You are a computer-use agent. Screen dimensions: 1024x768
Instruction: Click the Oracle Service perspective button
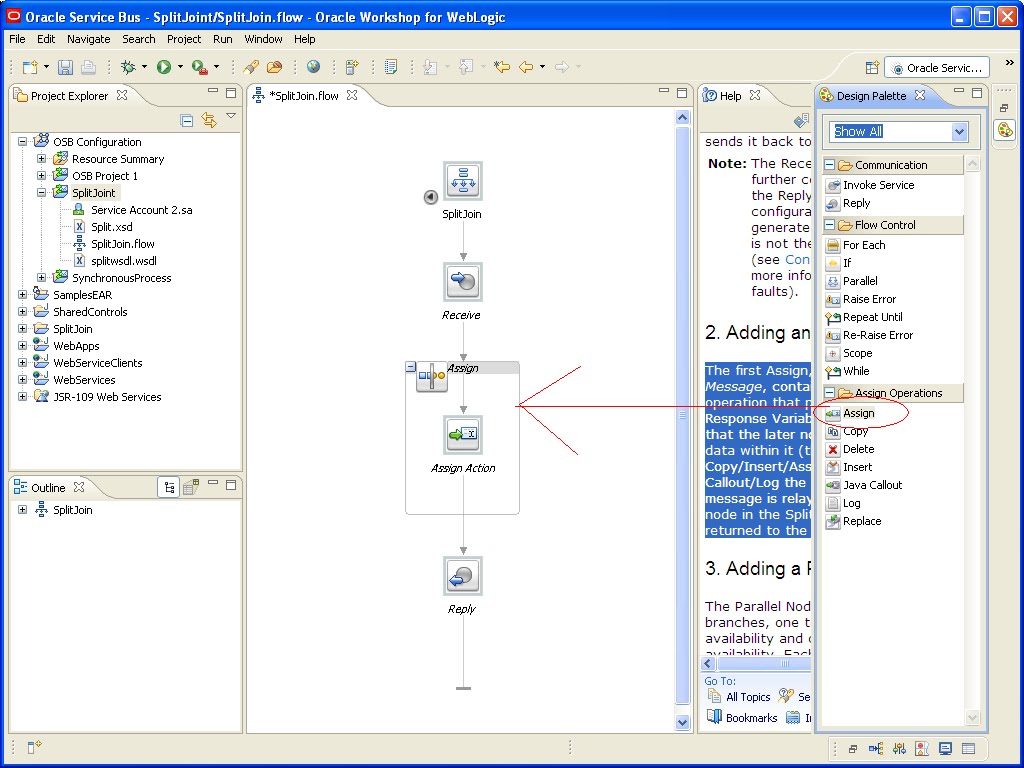coord(936,68)
